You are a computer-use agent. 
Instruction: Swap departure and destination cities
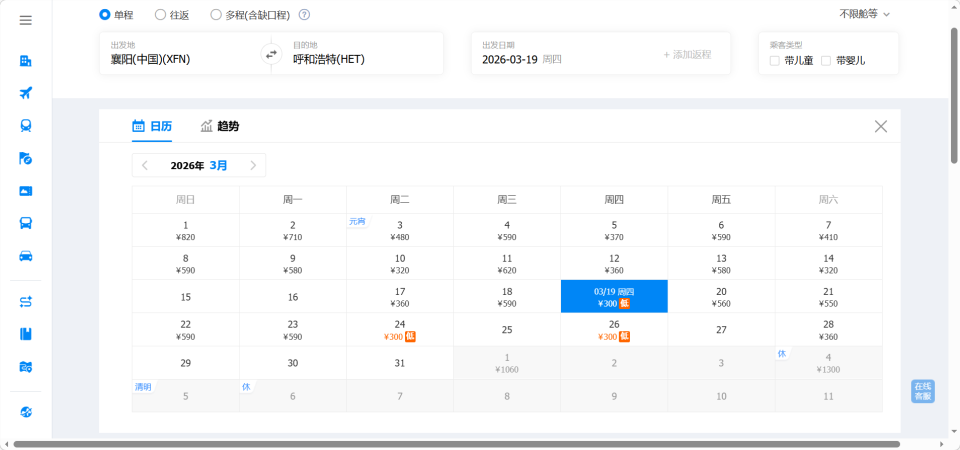coord(271,54)
